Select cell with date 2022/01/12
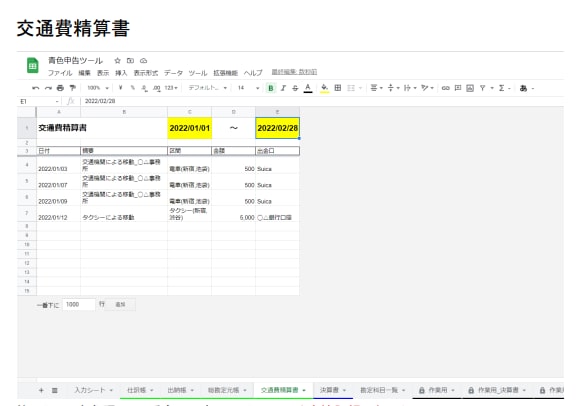The height and width of the screenshot is (406, 587). tap(58, 214)
